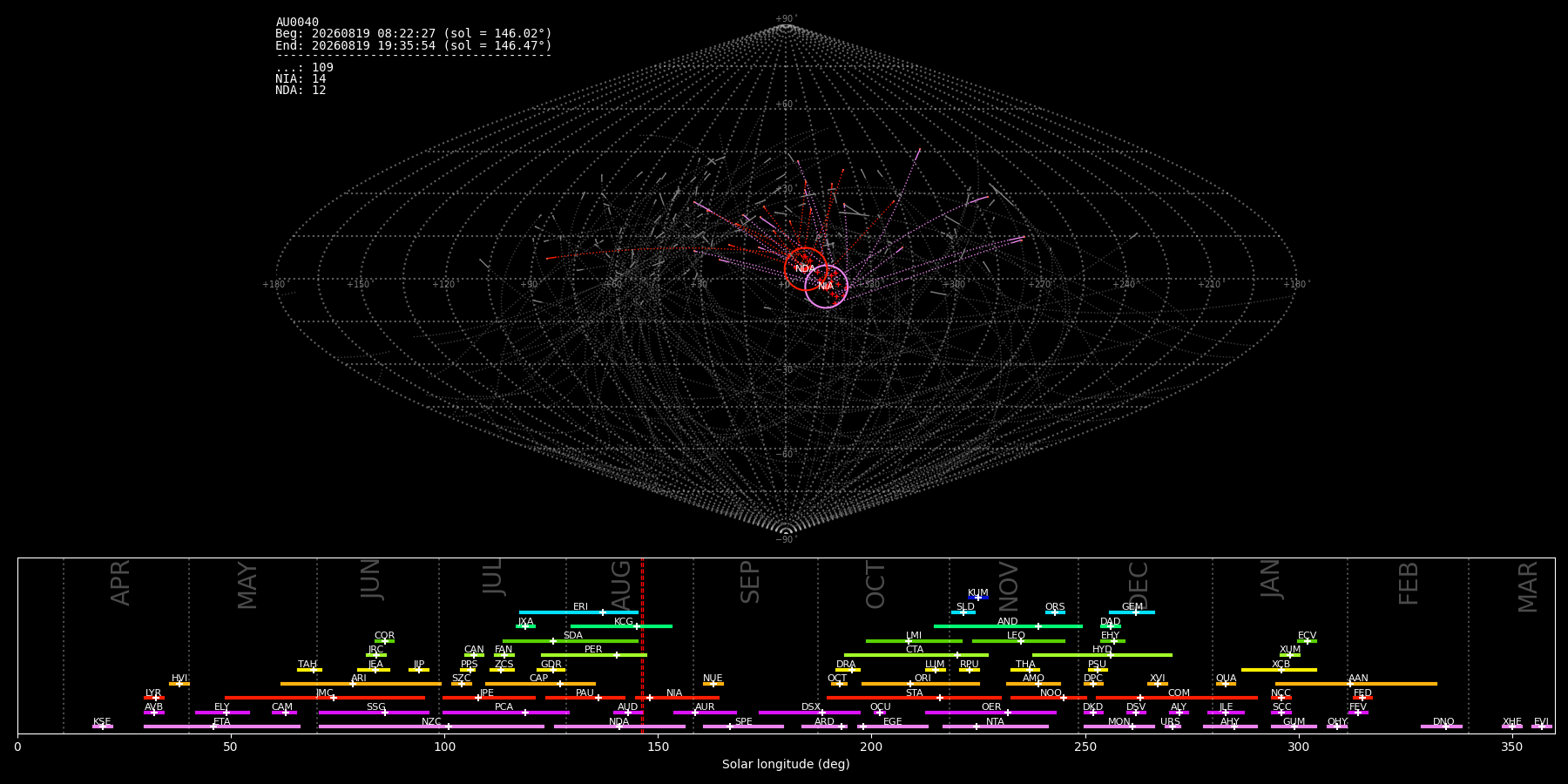Click the 'NIA: 14' count in the legend
The width and height of the screenshot is (1568, 784).
click(301, 79)
